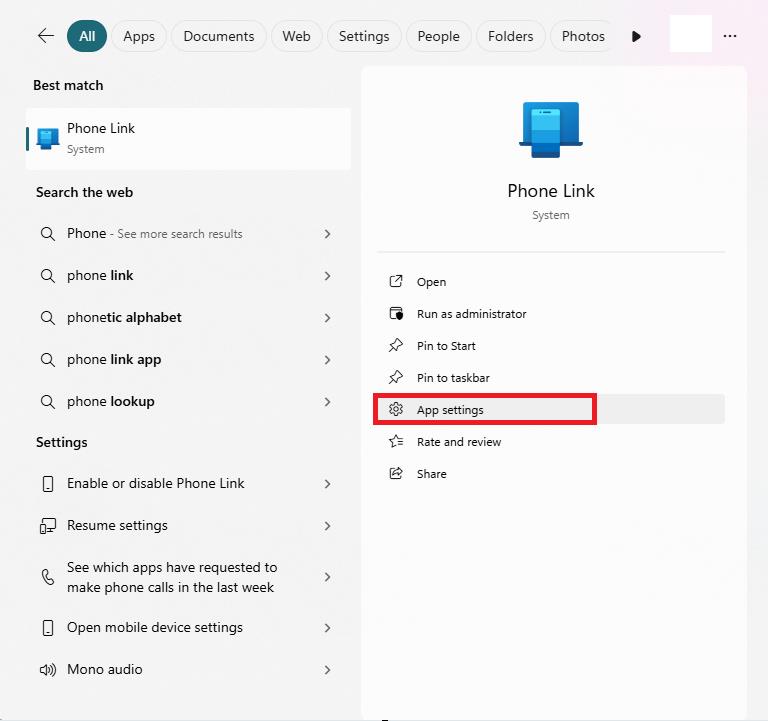Click the Run as administrator shield icon

396,313
